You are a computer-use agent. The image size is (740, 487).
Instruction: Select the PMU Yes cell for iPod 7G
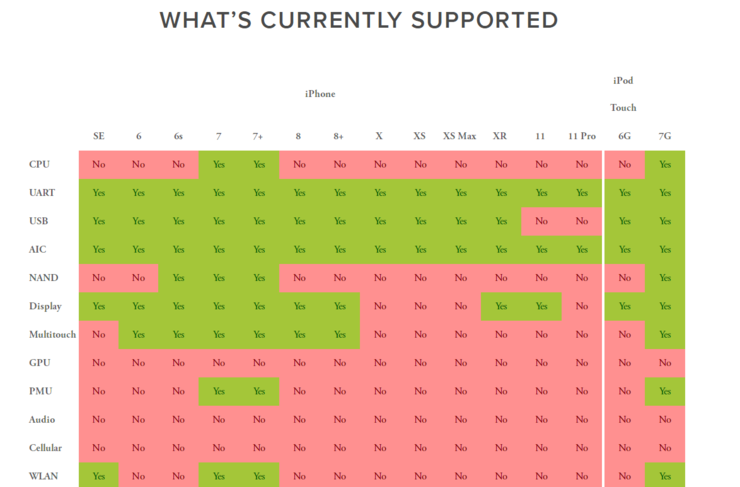[x=665, y=391]
